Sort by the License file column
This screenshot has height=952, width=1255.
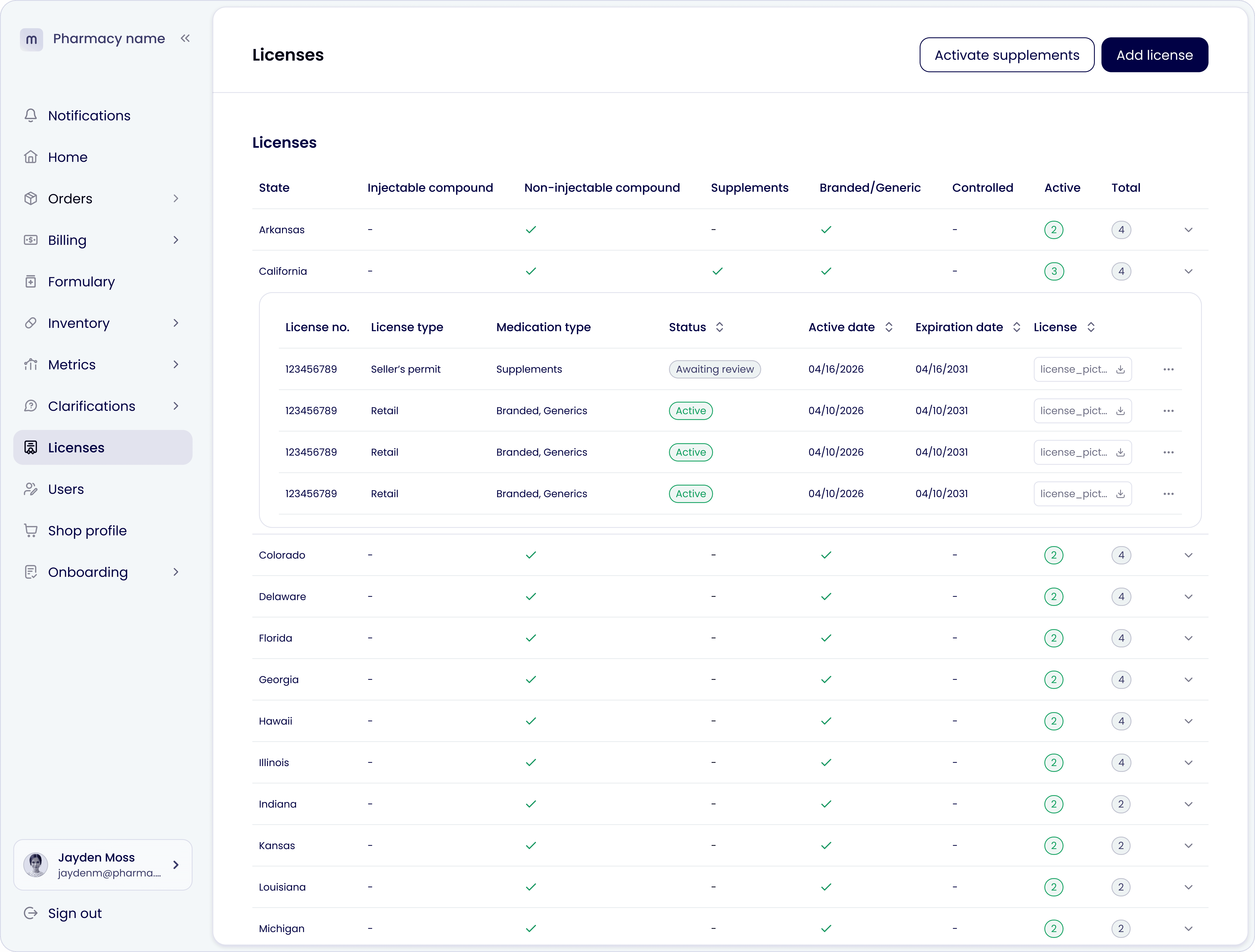(1091, 327)
